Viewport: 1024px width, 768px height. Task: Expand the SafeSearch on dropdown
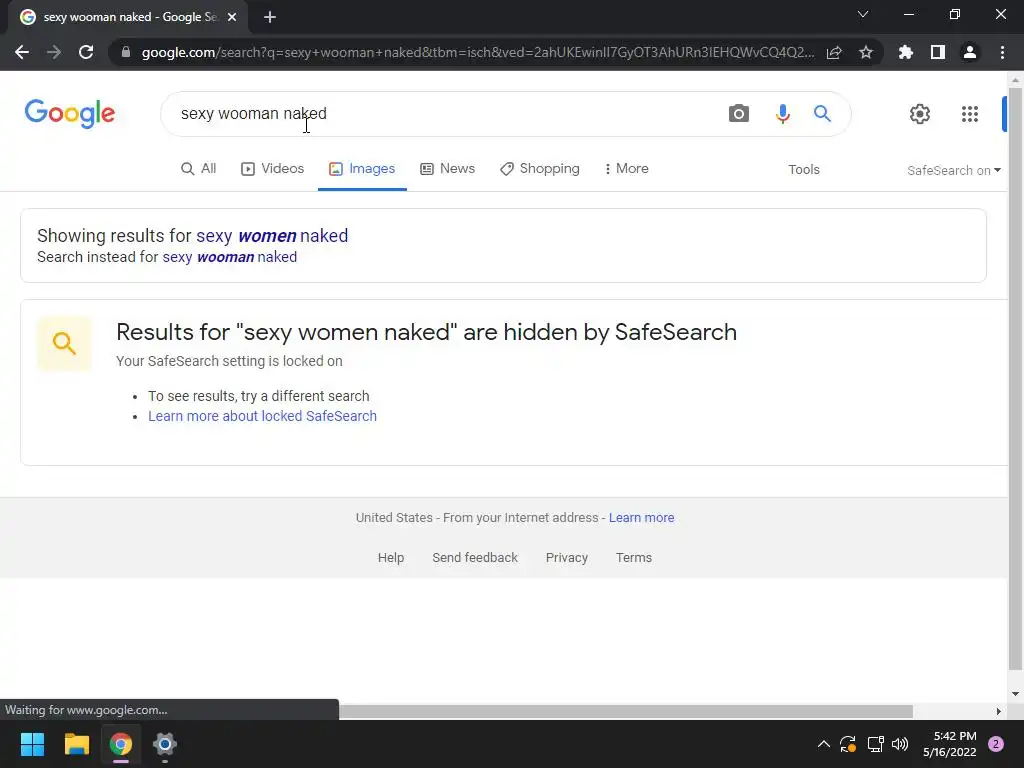click(x=953, y=170)
